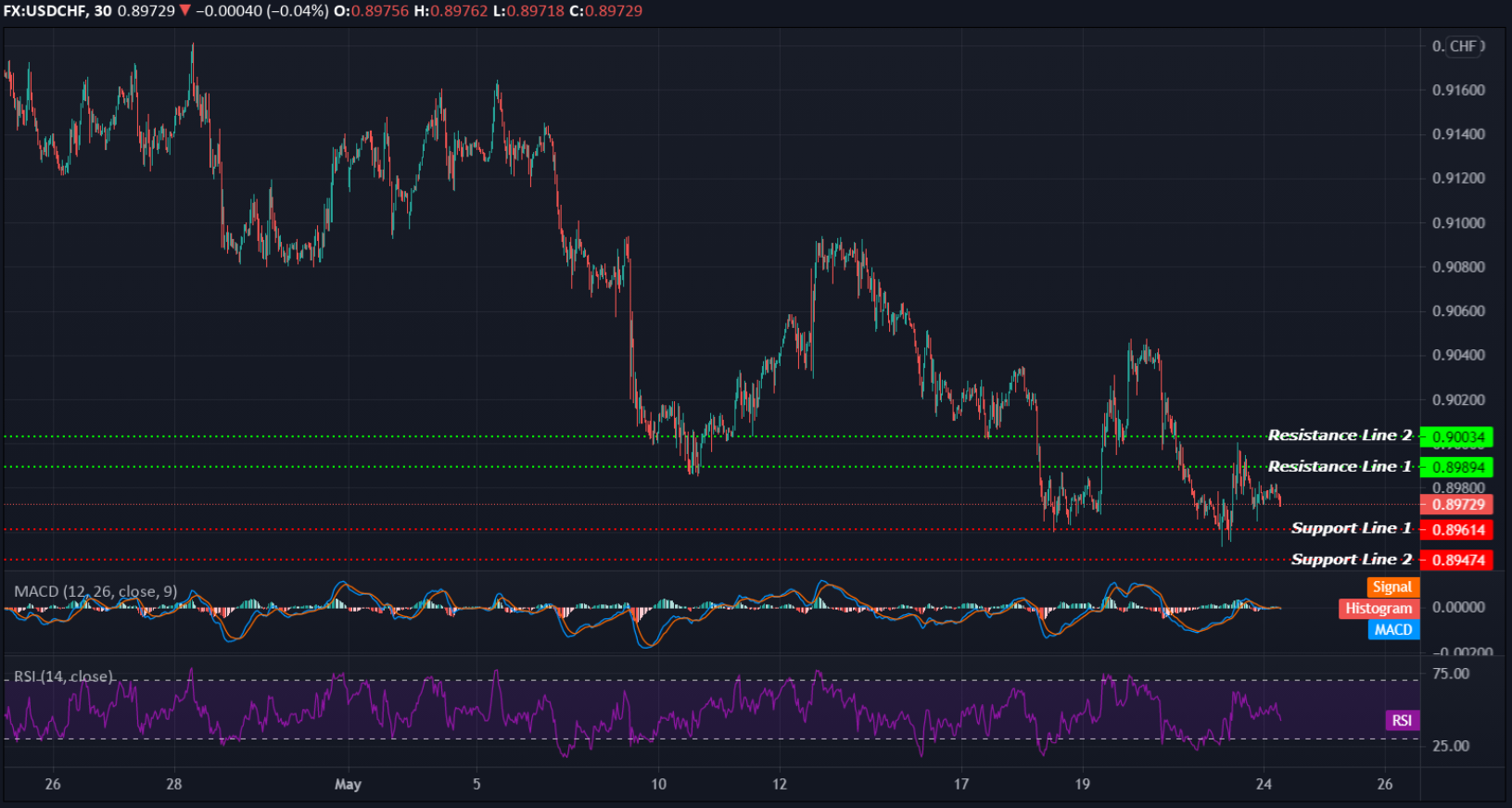Click the 0.89614 red price tag
The image size is (1512, 808).
[1456, 530]
